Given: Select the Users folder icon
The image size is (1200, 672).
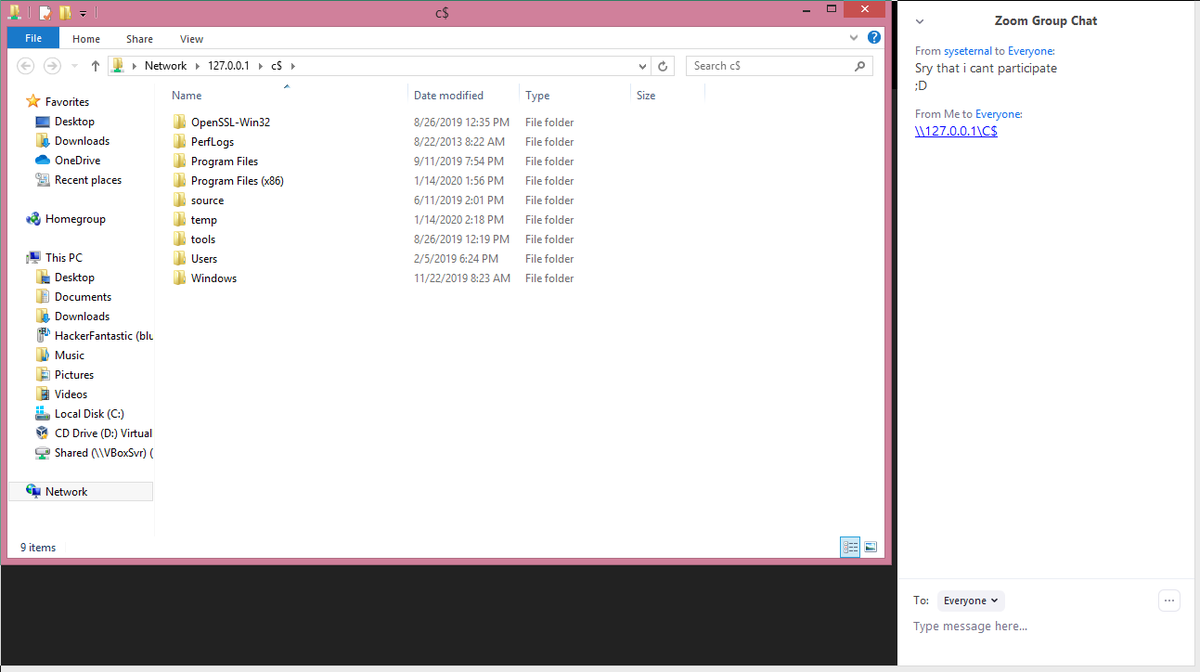Looking at the screenshot, I should (180, 259).
